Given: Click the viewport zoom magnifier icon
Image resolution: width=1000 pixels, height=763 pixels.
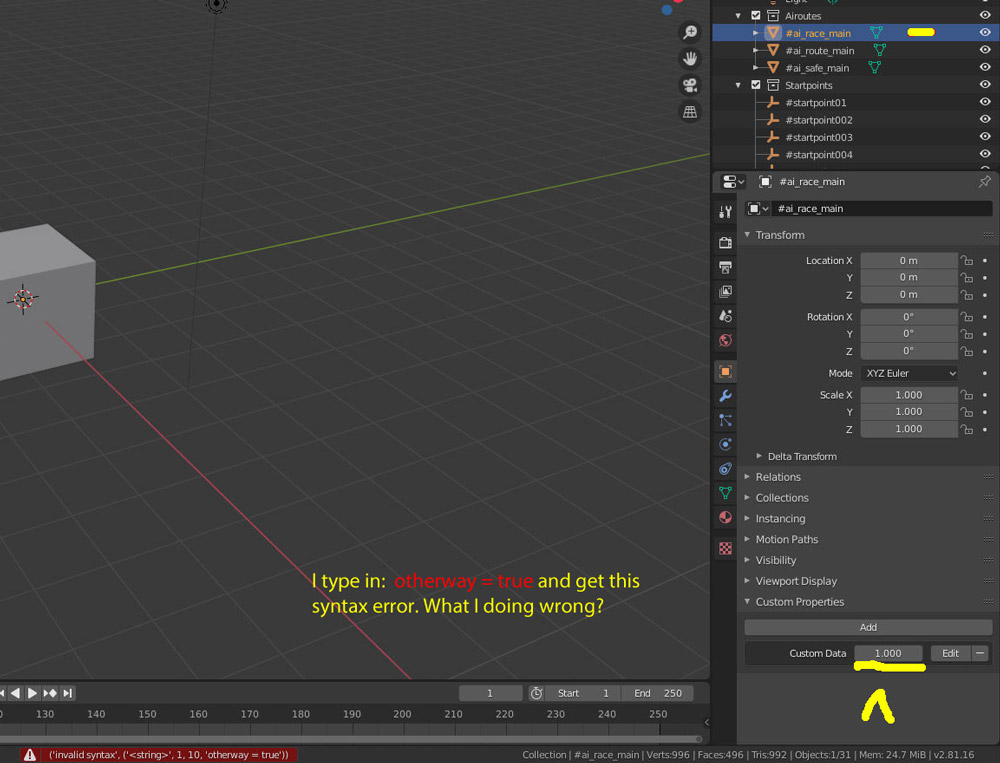Looking at the screenshot, I should tap(689, 32).
